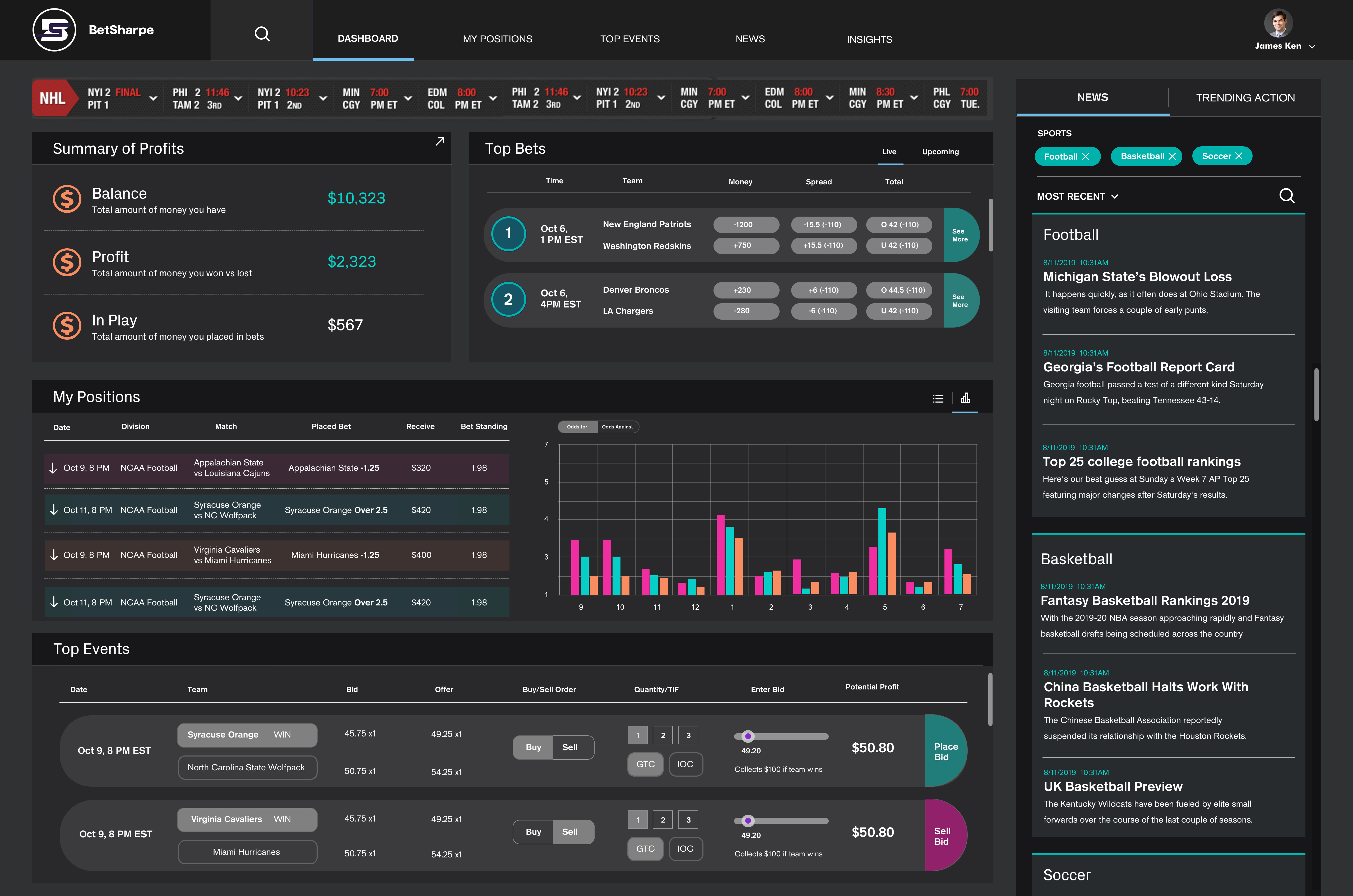Expand the NYI vs PIT Final score
The height and width of the screenshot is (896, 1353).
coord(153,98)
